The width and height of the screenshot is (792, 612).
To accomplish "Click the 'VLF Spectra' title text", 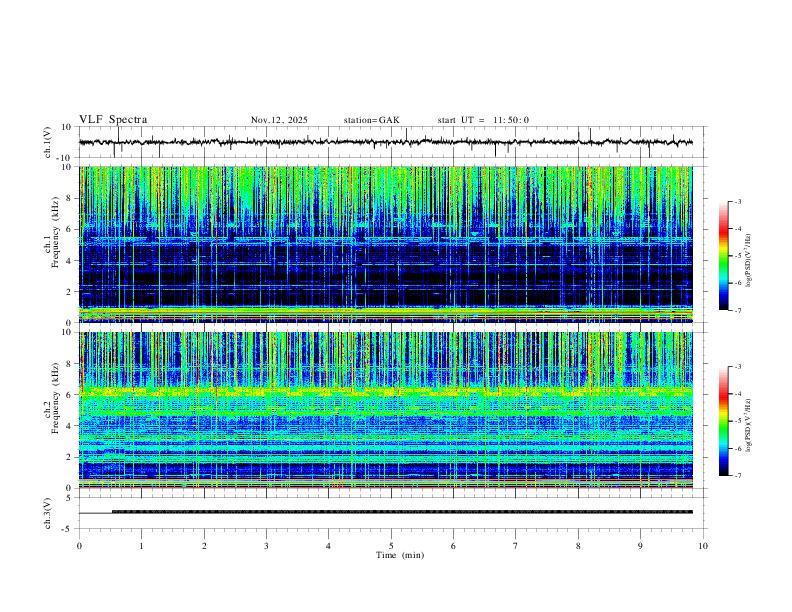I will (113, 120).
